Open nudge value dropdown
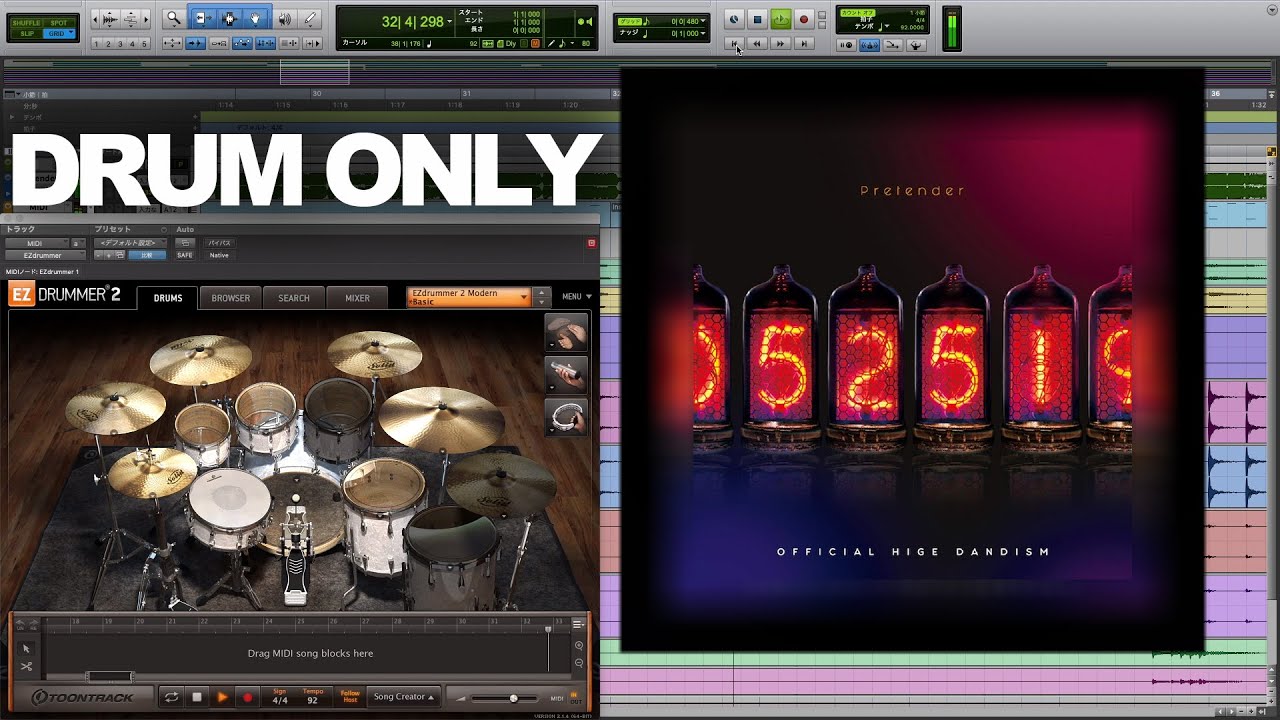The width and height of the screenshot is (1280, 720). 703,33
